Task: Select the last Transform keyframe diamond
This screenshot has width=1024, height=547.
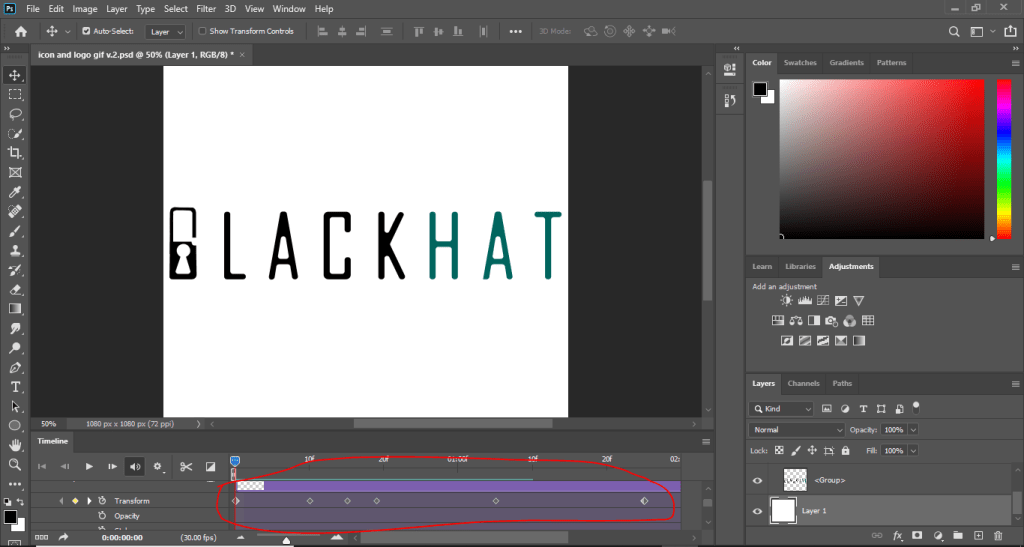Action: [x=644, y=500]
